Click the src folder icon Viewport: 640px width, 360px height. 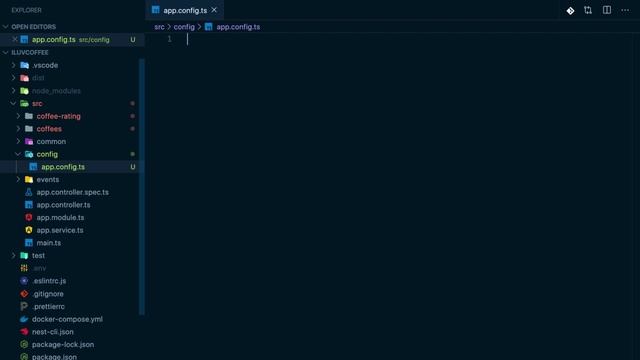(x=24, y=103)
